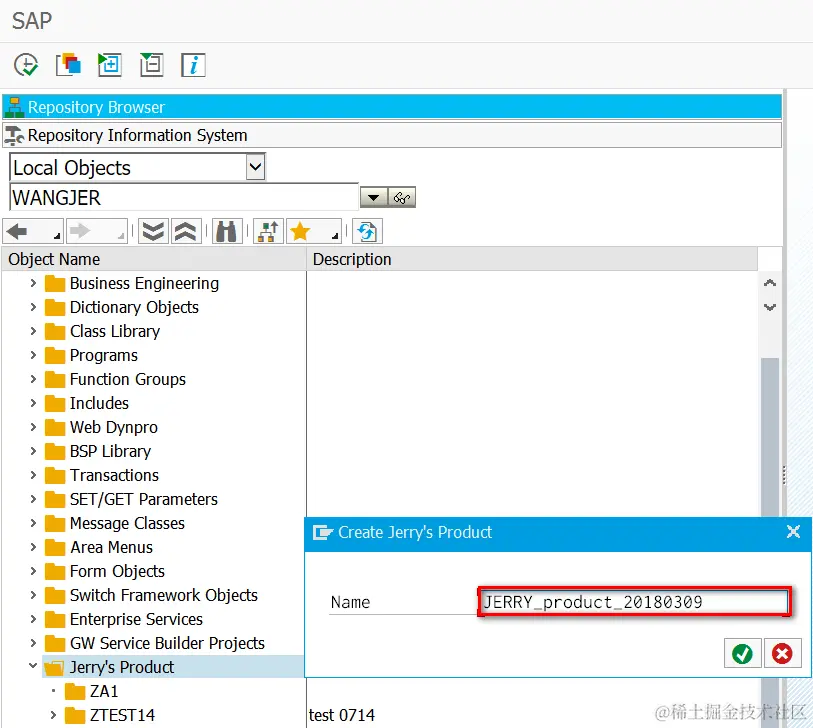Switch to Repository Information System
The height and width of the screenshot is (728, 813).
pyautogui.click(x=391, y=135)
